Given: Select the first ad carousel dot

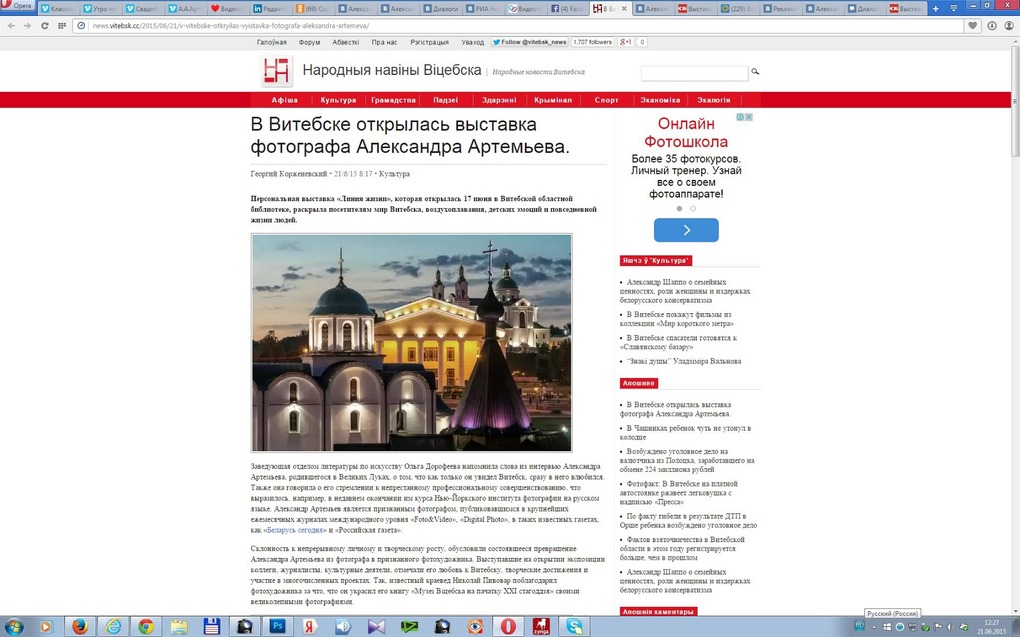Looking at the screenshot, I should 679,209.
